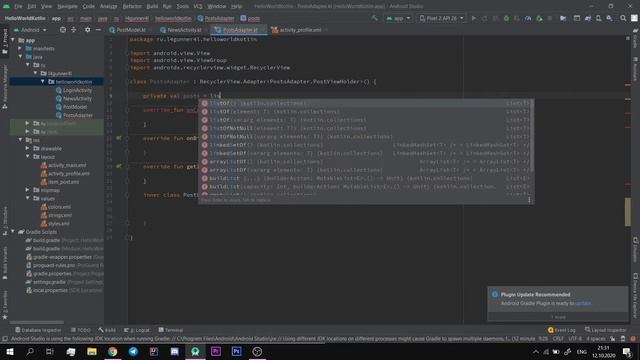Collapse the values folder
640x360 pixels.
pyautogui.click(x=27, y=198)
